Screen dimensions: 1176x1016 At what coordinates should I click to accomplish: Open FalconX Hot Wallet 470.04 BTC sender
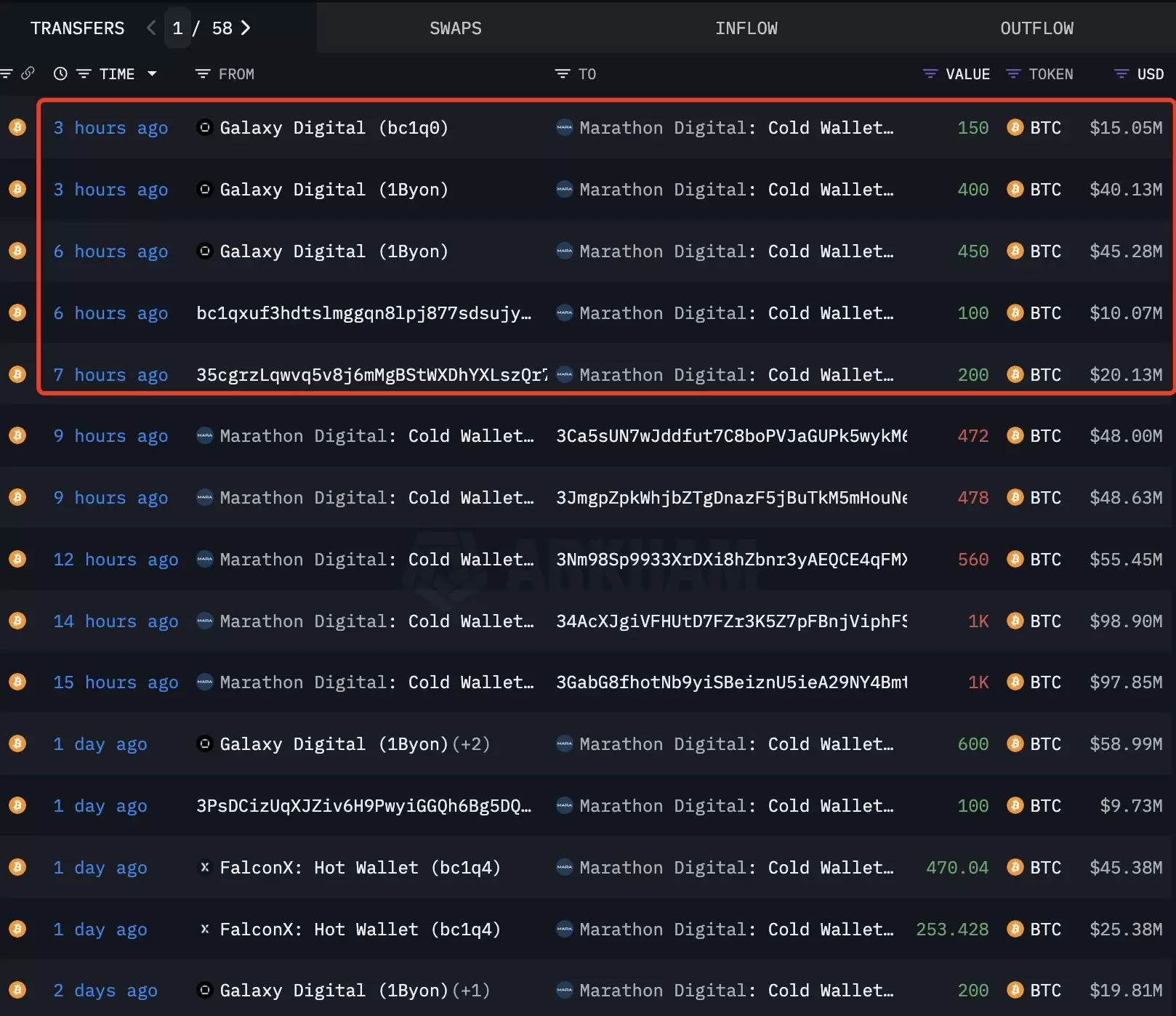[x=359, y=868]
